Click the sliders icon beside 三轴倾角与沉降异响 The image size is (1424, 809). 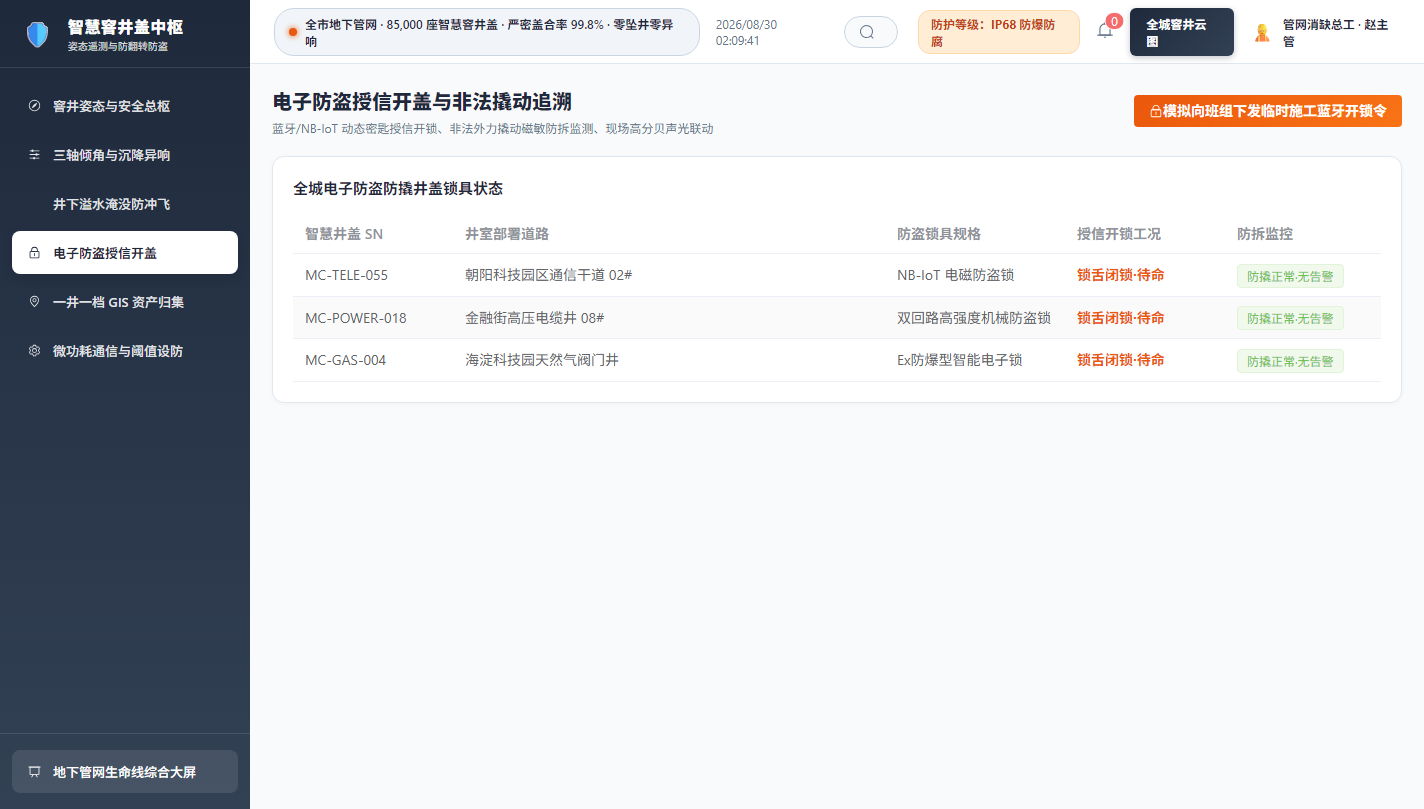click(35, 155)
